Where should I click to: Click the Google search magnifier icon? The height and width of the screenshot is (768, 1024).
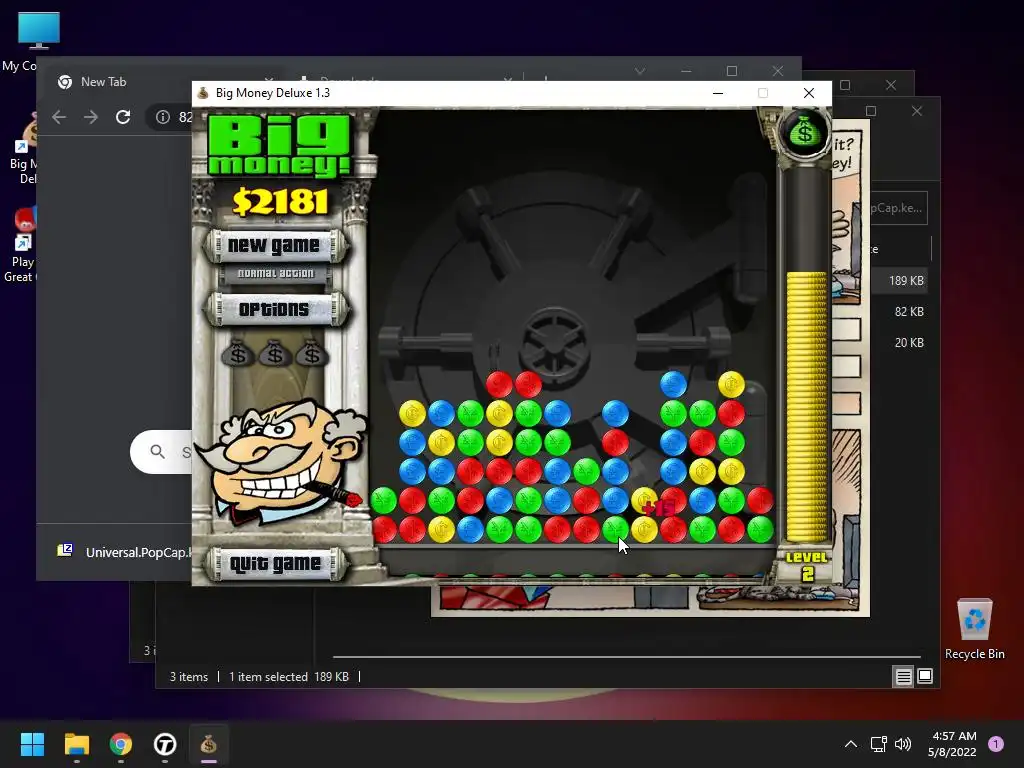tap(157, 451)
